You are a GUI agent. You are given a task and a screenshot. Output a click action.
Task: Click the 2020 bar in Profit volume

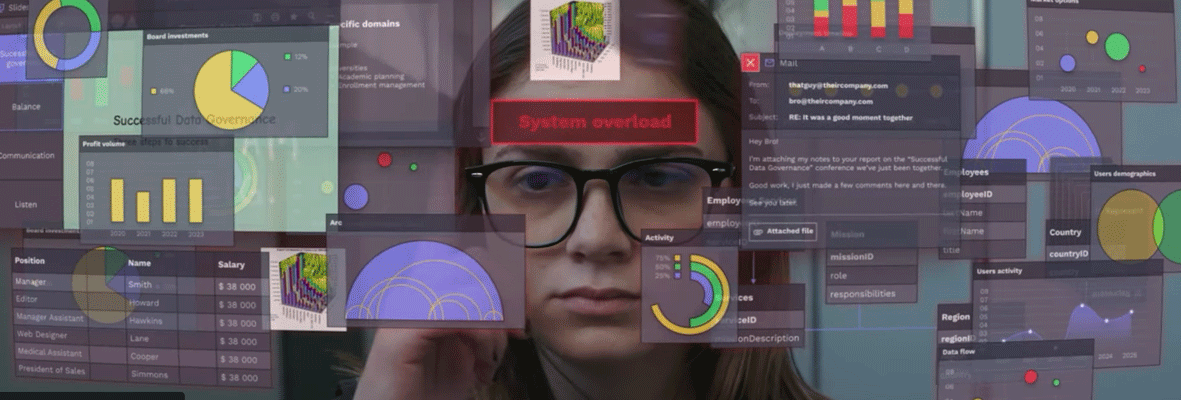click(117, 200)
